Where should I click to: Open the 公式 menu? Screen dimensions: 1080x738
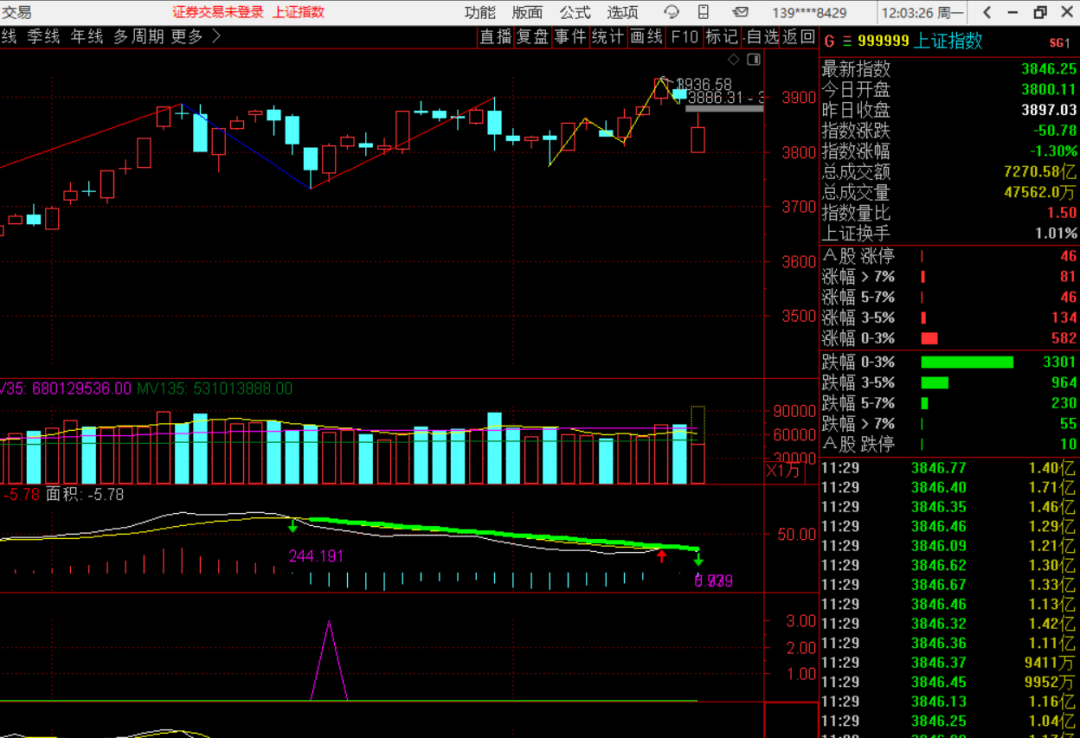574,12
